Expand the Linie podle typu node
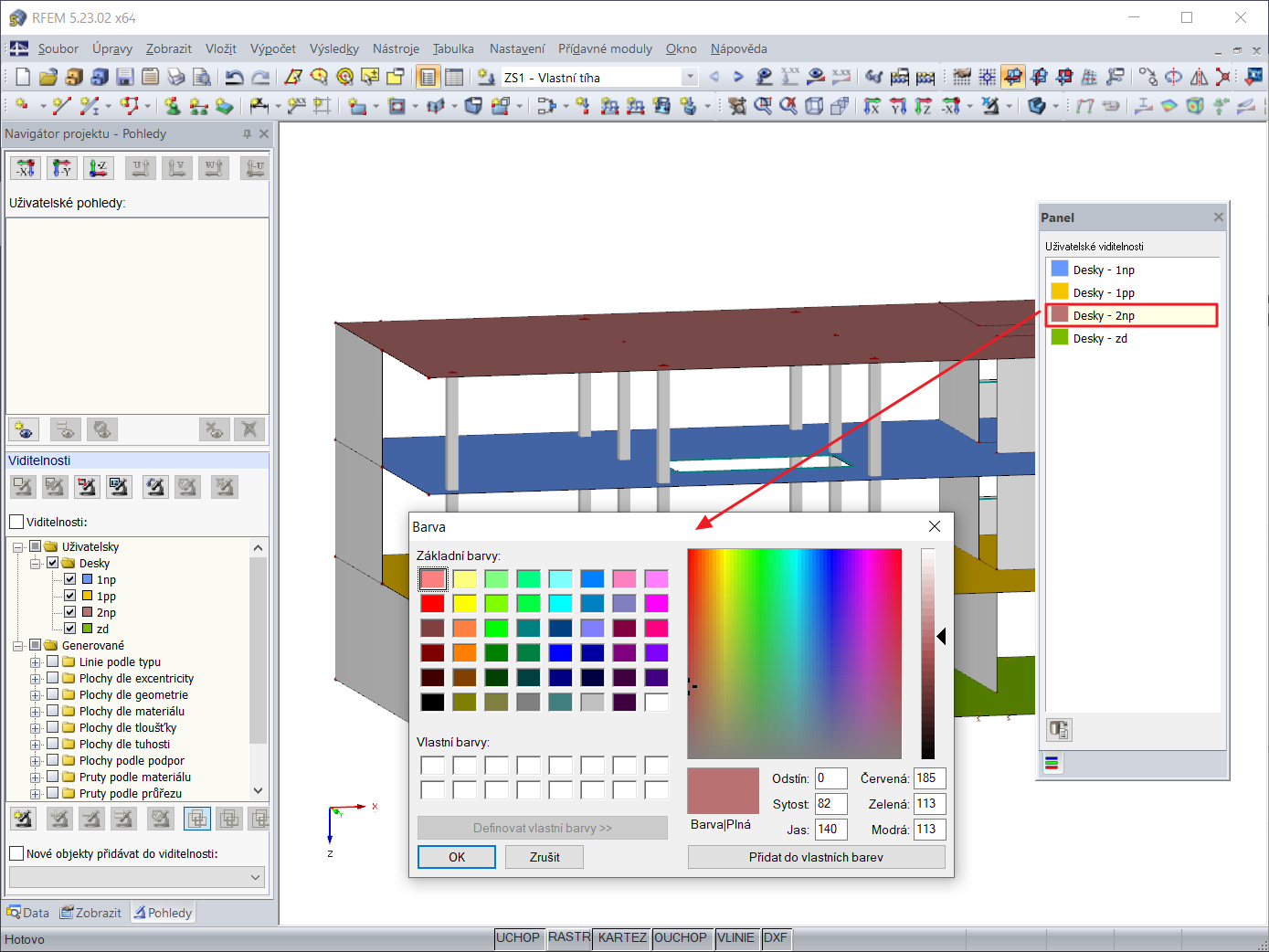Screen dimensions: 1269x952 point(36,661)
